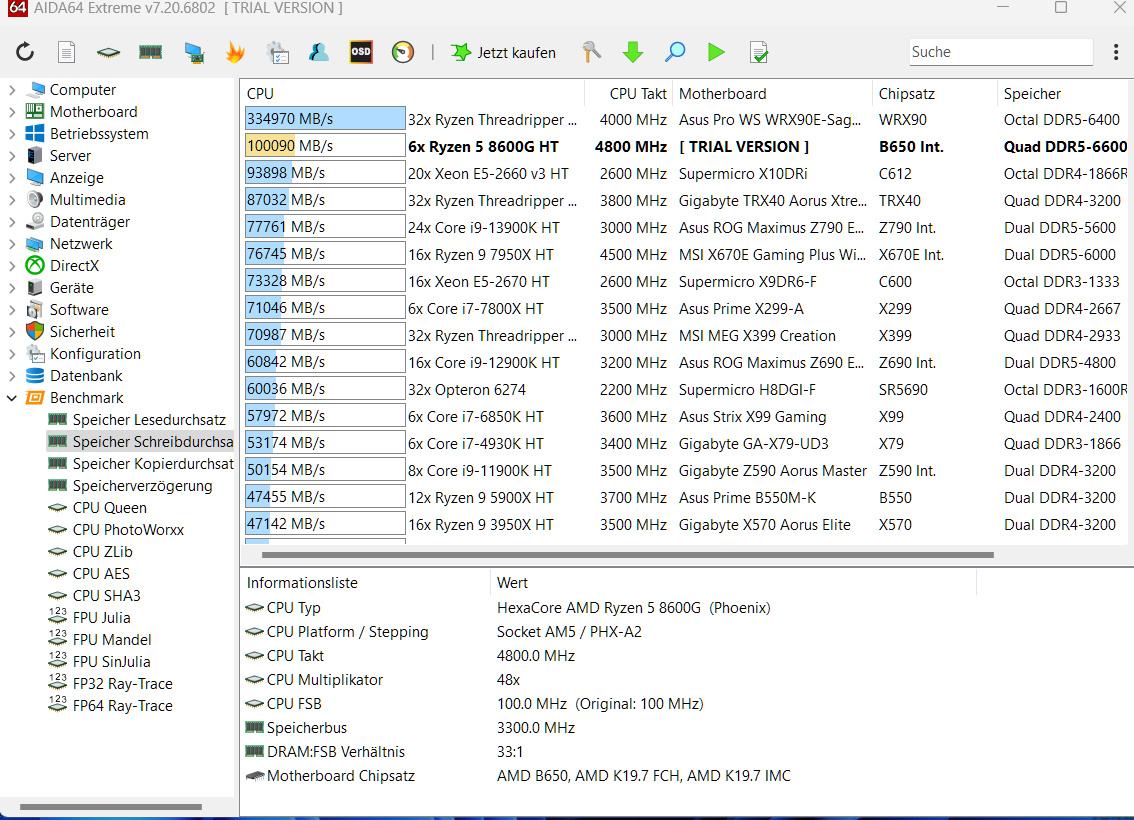Image resolution: width=1134 pixels, height=820 pixels.
Task: Select Konfiguration in the tree
Action: coord(95,354)
